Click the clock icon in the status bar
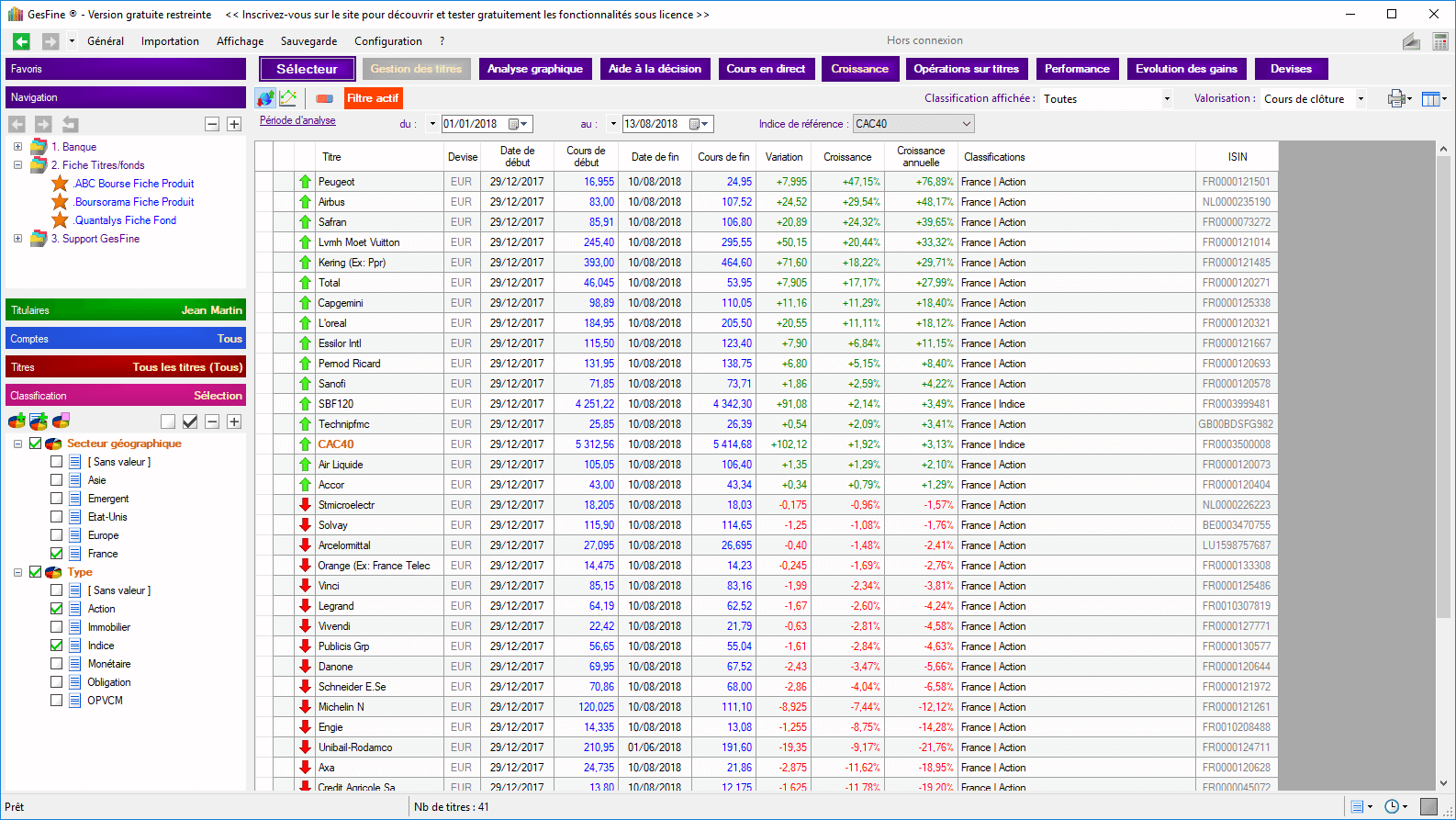The image size is (1456, 820). pos(1392,806)
